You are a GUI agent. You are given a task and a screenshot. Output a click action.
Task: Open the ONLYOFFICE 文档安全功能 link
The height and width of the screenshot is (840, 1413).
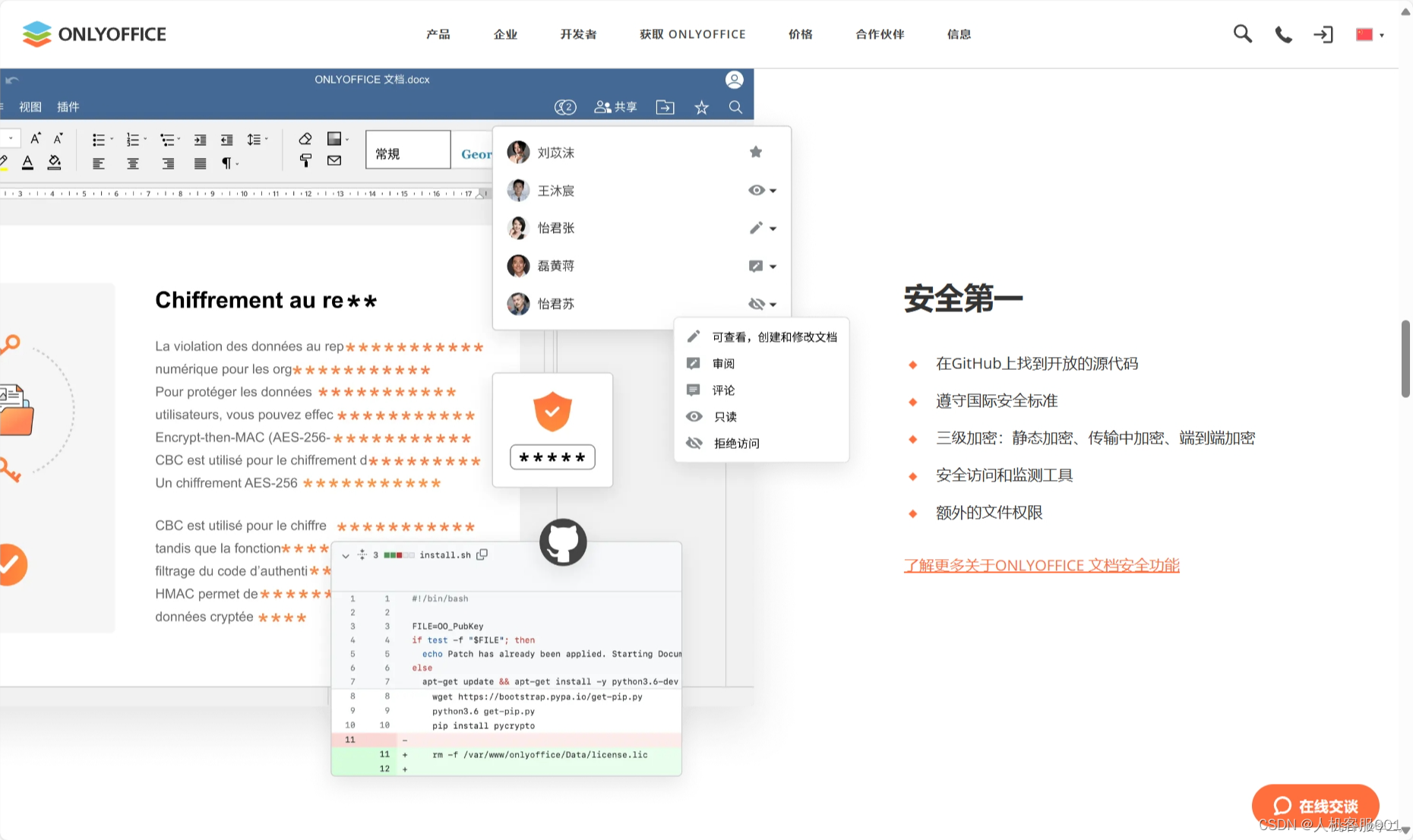tap(1042, 565)
